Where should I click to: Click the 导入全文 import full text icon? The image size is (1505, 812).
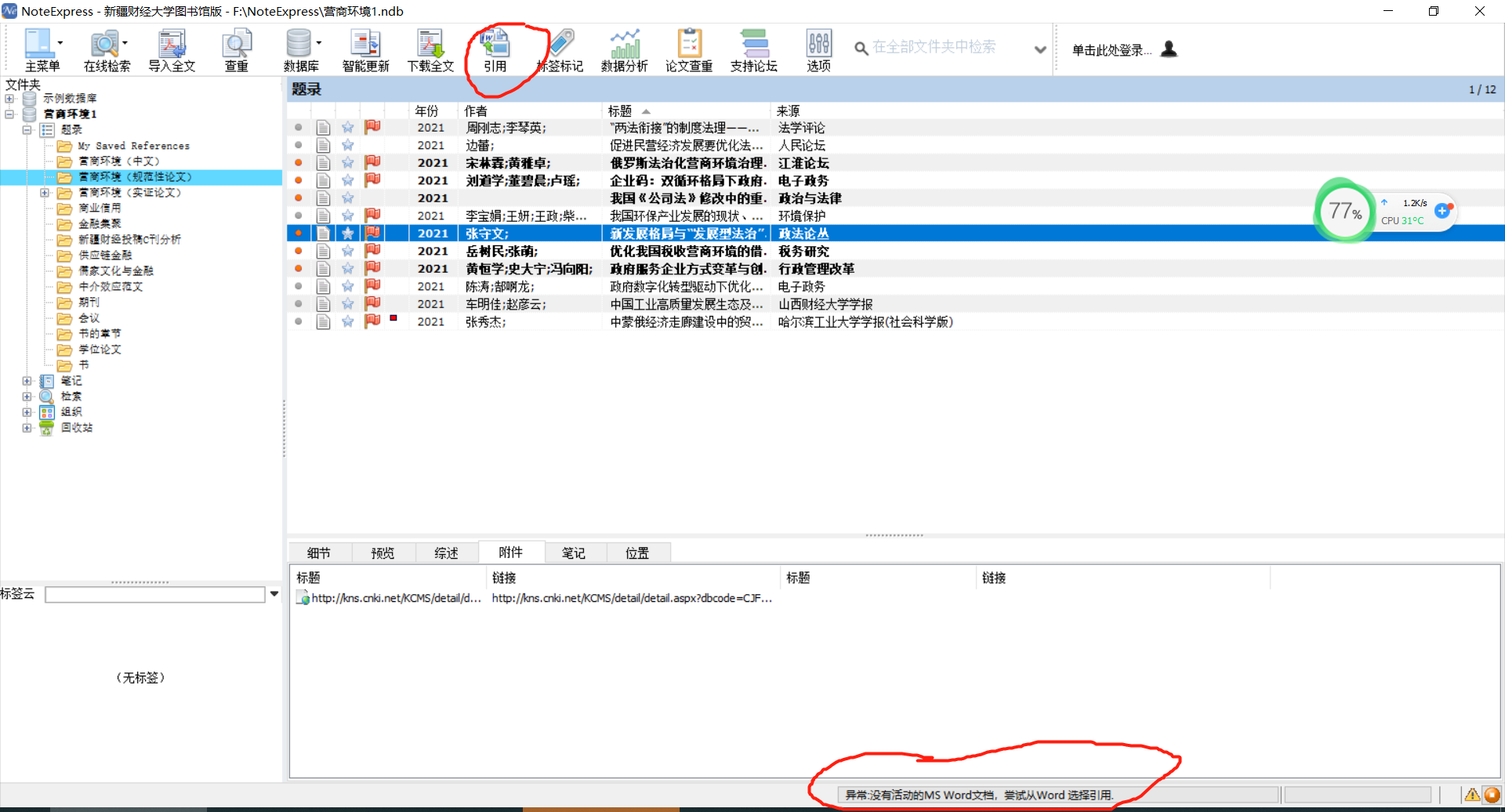(172, 45)
